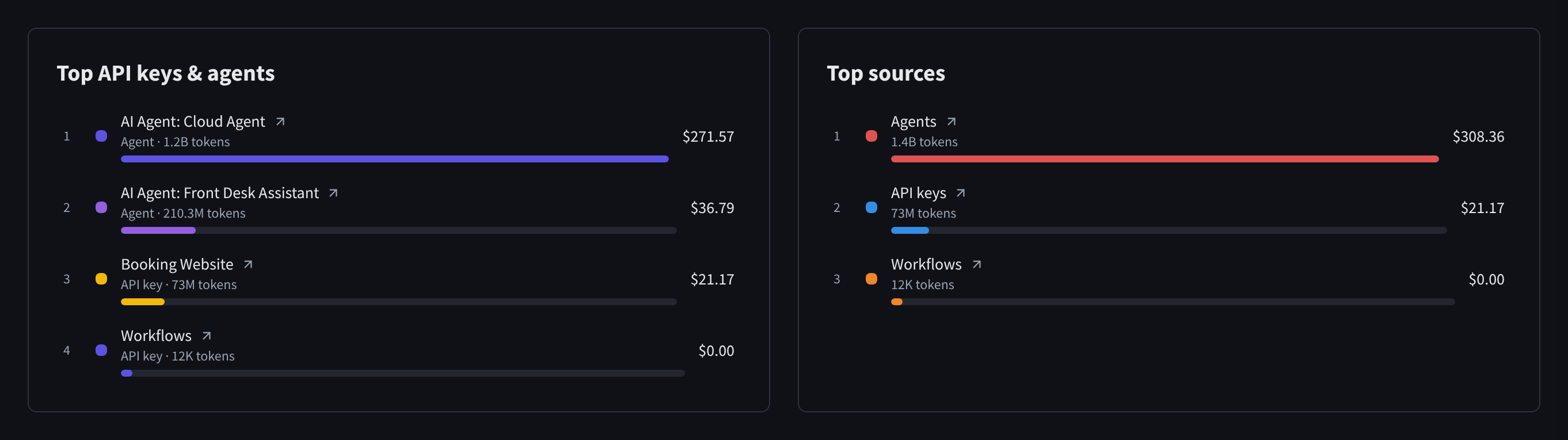Screen dimensions: 1568x440
Task: Select "Agent · 210.3M tokens" subtitle
Action: [183, 213]
